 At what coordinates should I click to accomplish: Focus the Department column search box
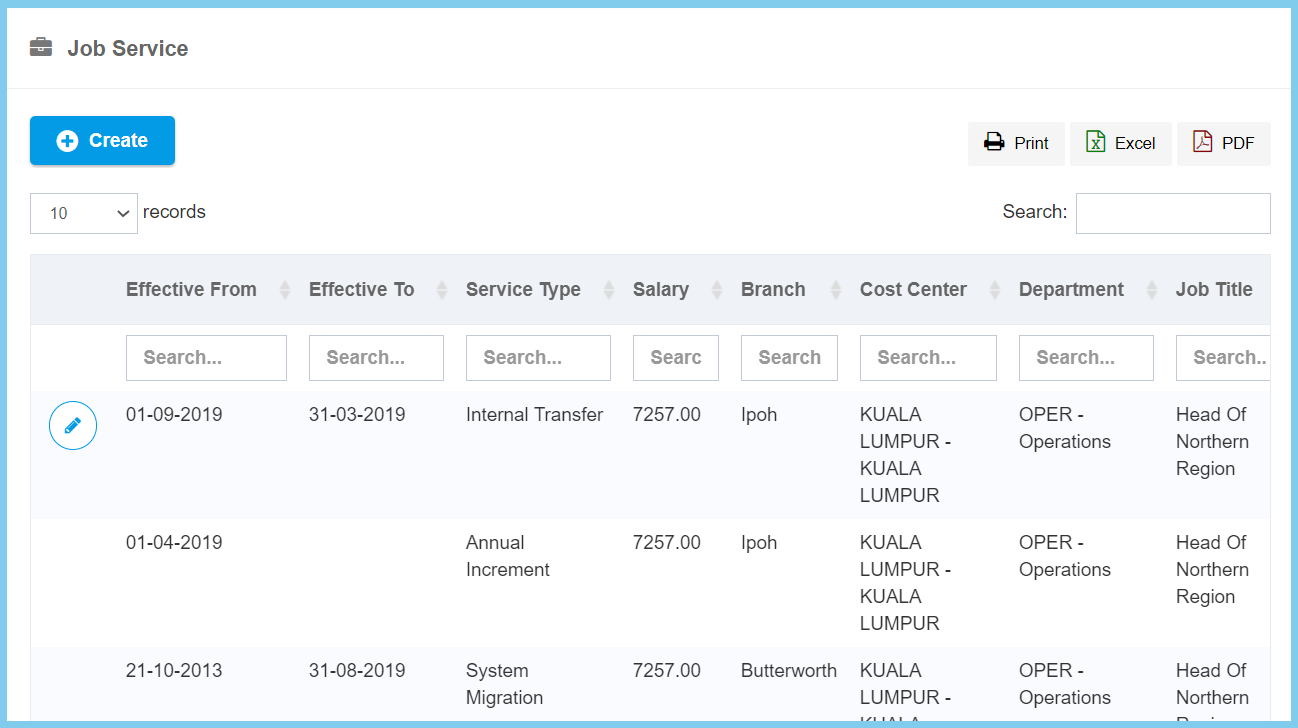1086,358
